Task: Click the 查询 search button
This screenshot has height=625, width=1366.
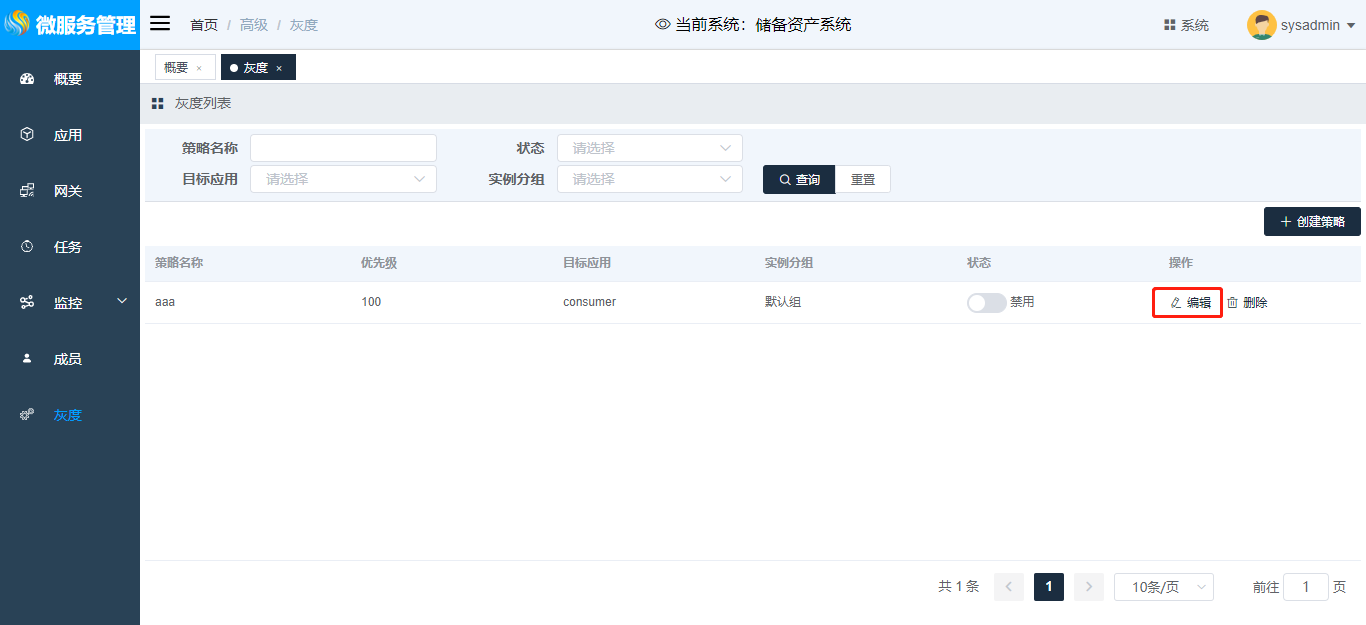Action: 799,179
